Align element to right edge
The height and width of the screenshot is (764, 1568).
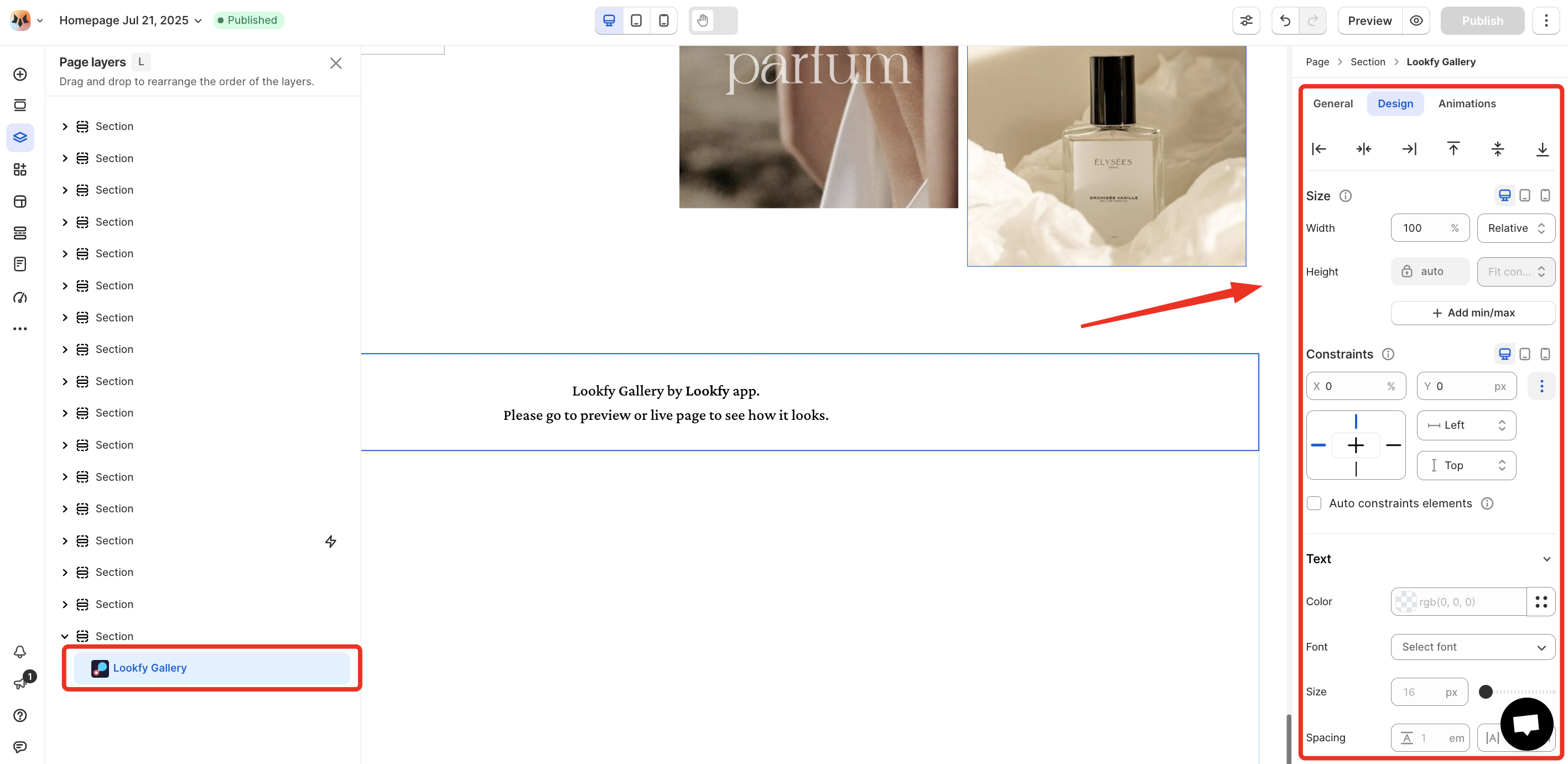point(1409,148)
